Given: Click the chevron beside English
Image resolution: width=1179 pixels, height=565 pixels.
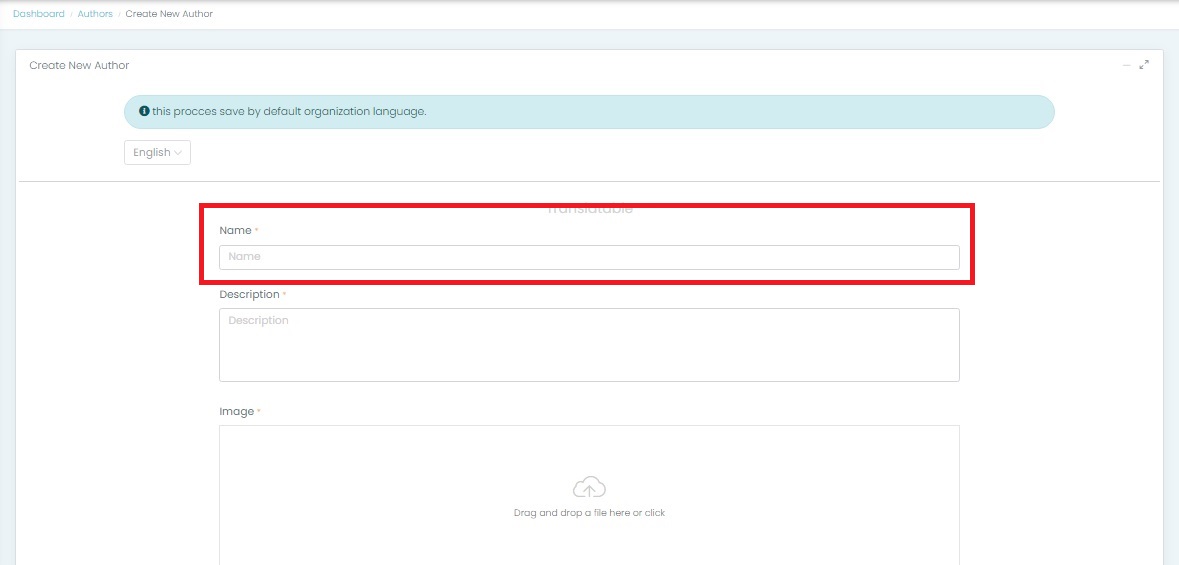Looking at the screenshot, I should coord(178,153).
